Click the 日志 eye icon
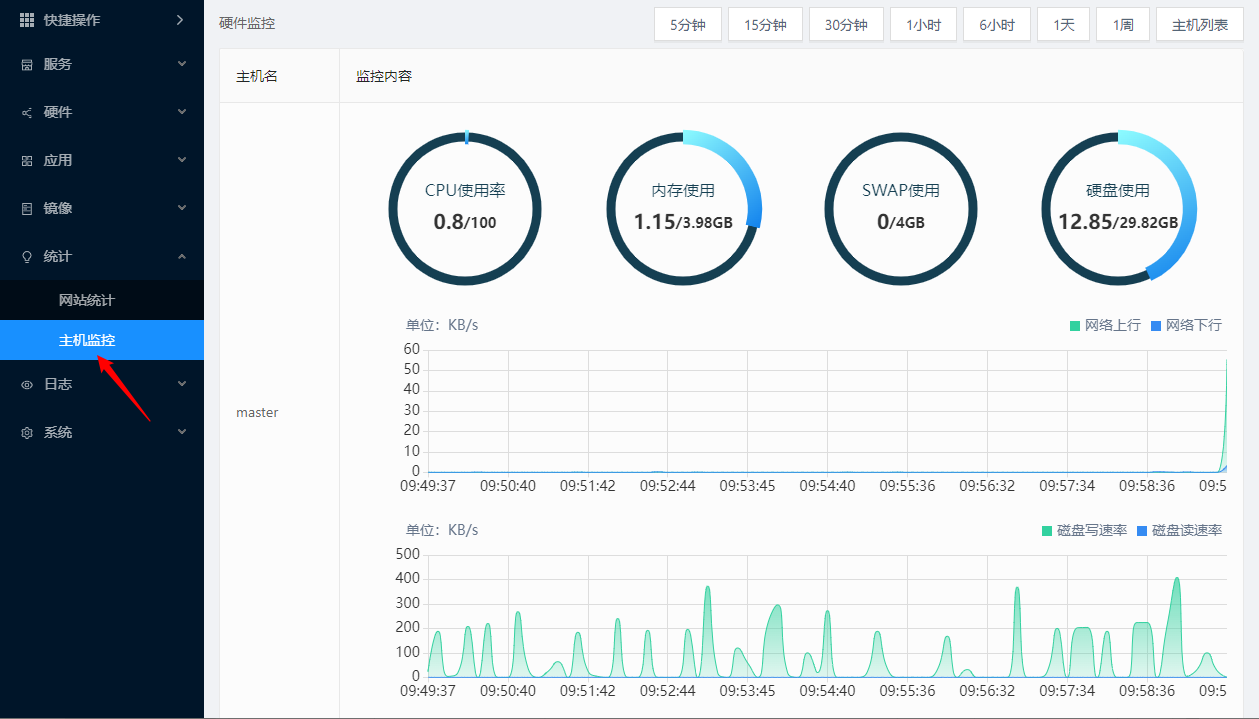Viewport: 1259px width, 719px height. point(27,384)
